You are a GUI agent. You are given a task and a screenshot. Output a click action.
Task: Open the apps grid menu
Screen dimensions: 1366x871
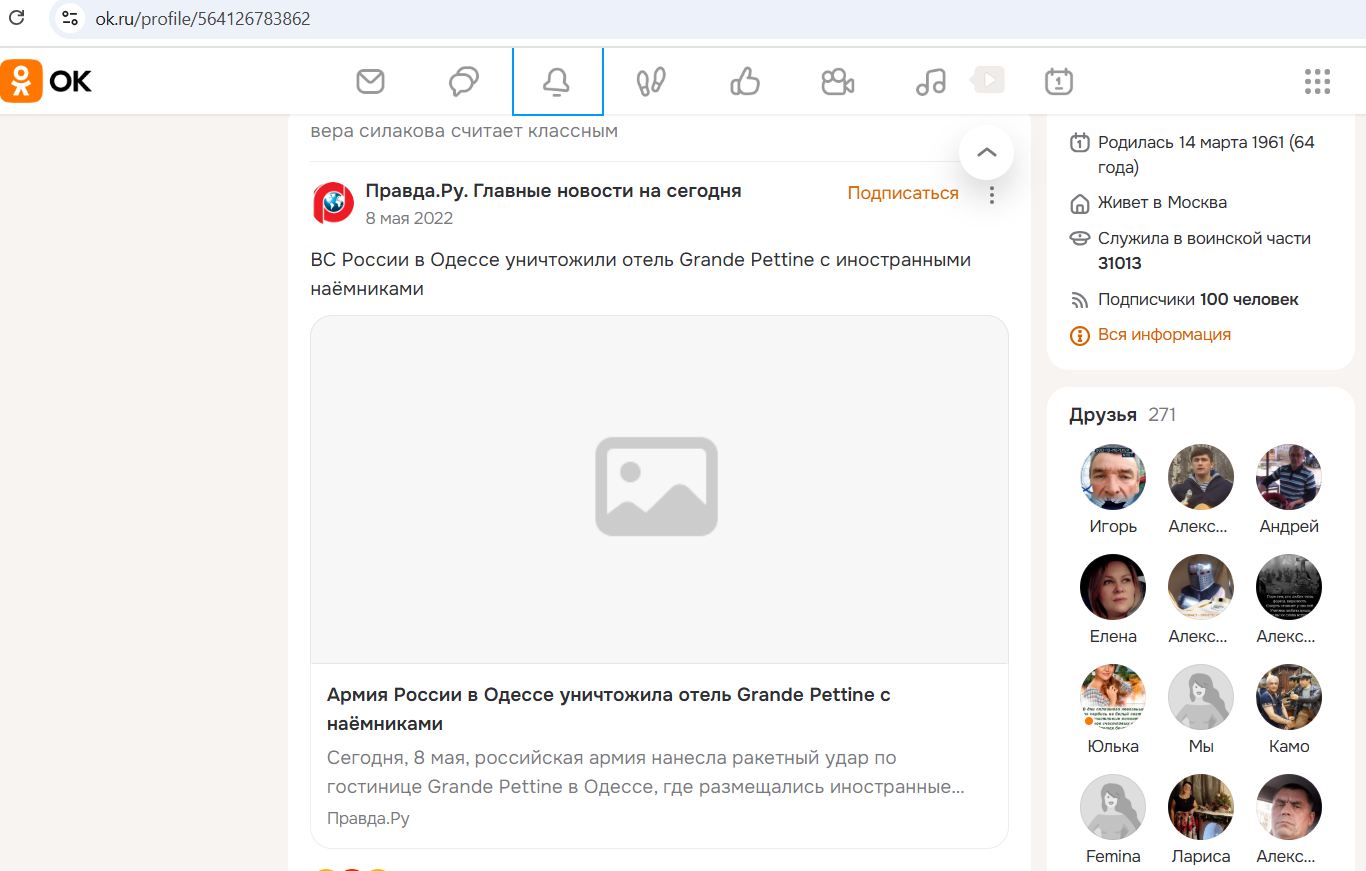tap(1317, 81)
